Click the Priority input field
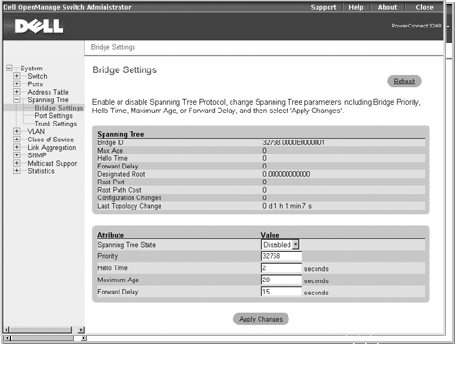This screenshot has width=457, height=367. pos(281,256)
